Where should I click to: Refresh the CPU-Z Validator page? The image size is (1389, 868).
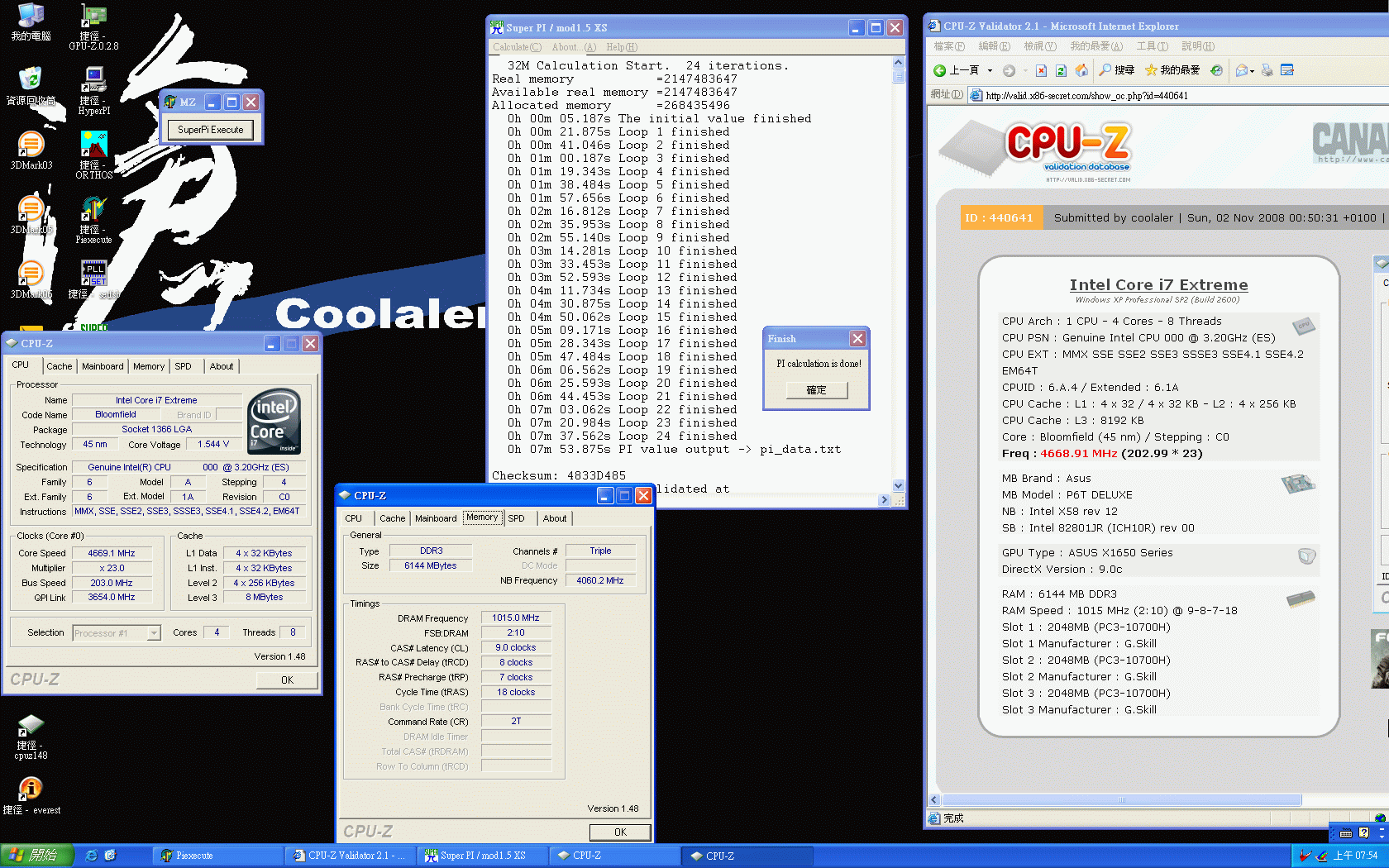(1062, 70)
